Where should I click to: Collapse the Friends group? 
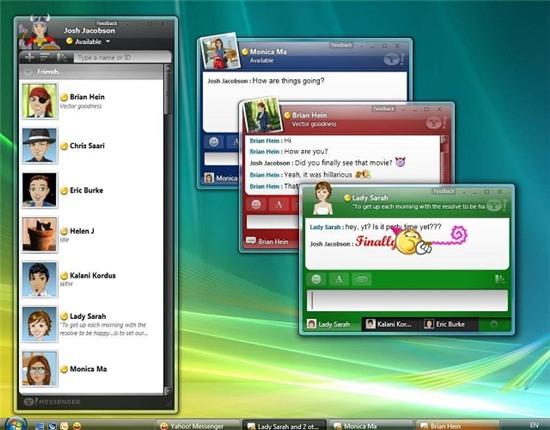(x=28, y=72)
